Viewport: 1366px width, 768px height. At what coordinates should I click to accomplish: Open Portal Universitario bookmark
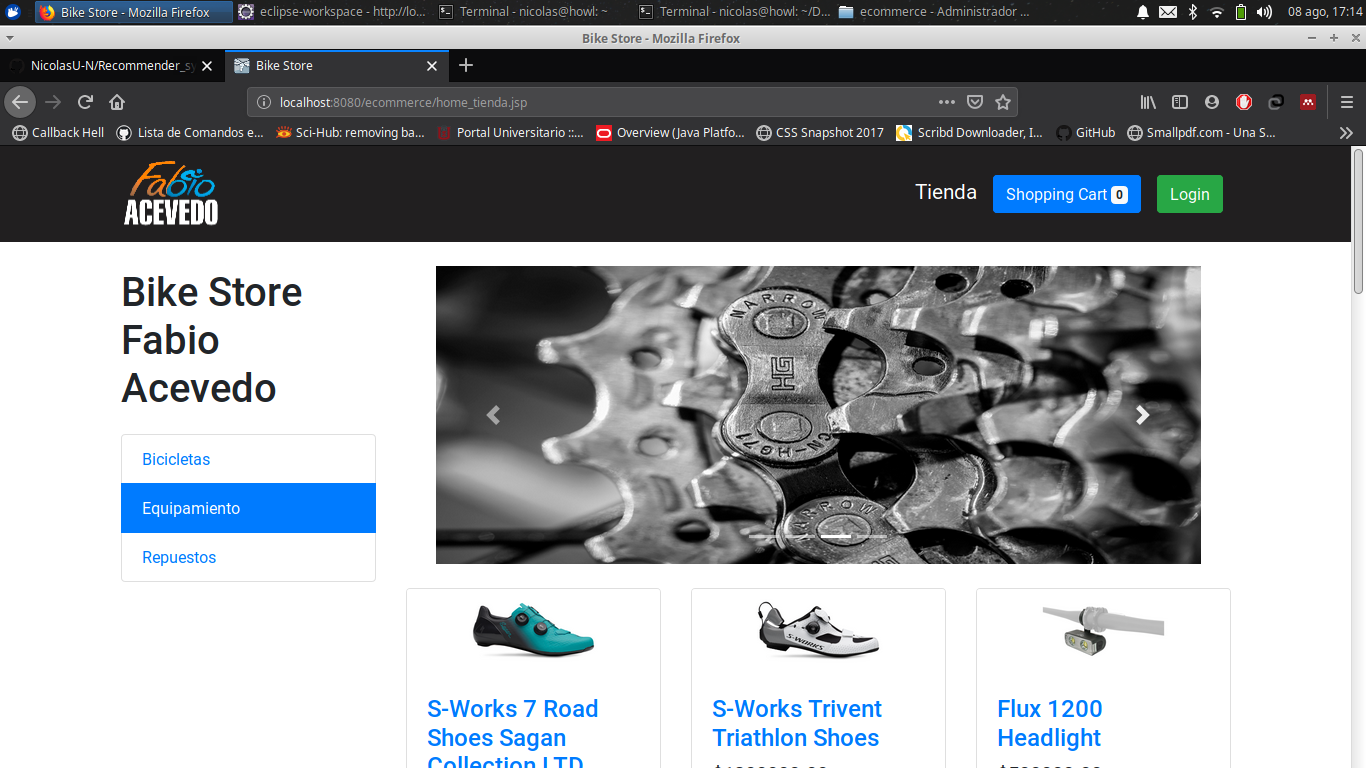510,132
